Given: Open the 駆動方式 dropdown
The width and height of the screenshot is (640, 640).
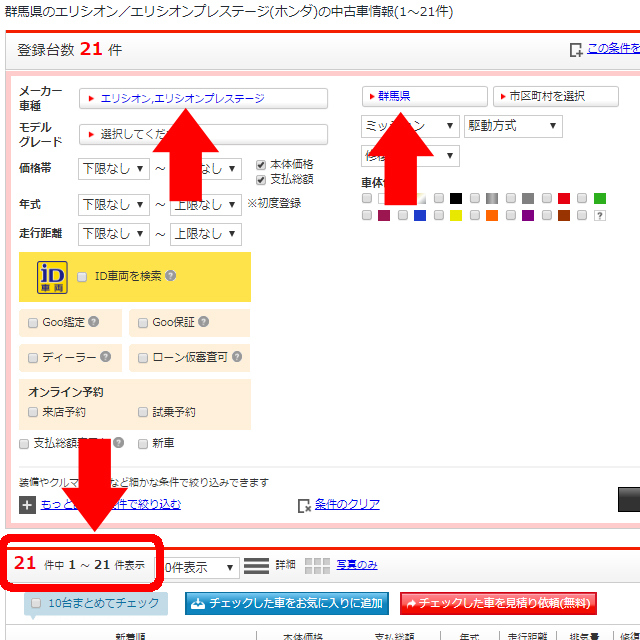Looking at the screenshot, I should (513, 126).
